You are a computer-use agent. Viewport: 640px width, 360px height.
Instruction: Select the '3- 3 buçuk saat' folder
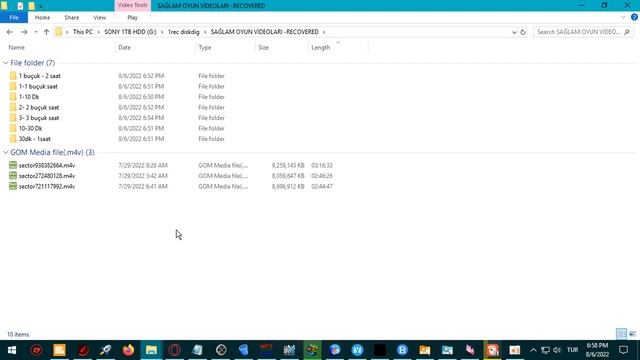(x=39, y=118)
